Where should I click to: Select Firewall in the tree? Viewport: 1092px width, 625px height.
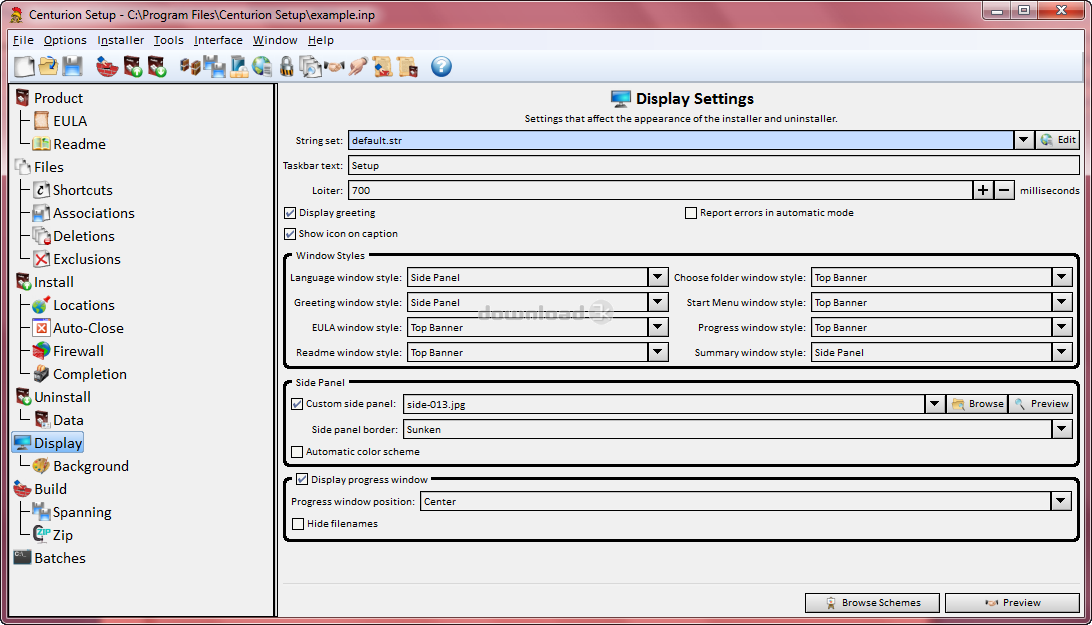click(78, 351)
